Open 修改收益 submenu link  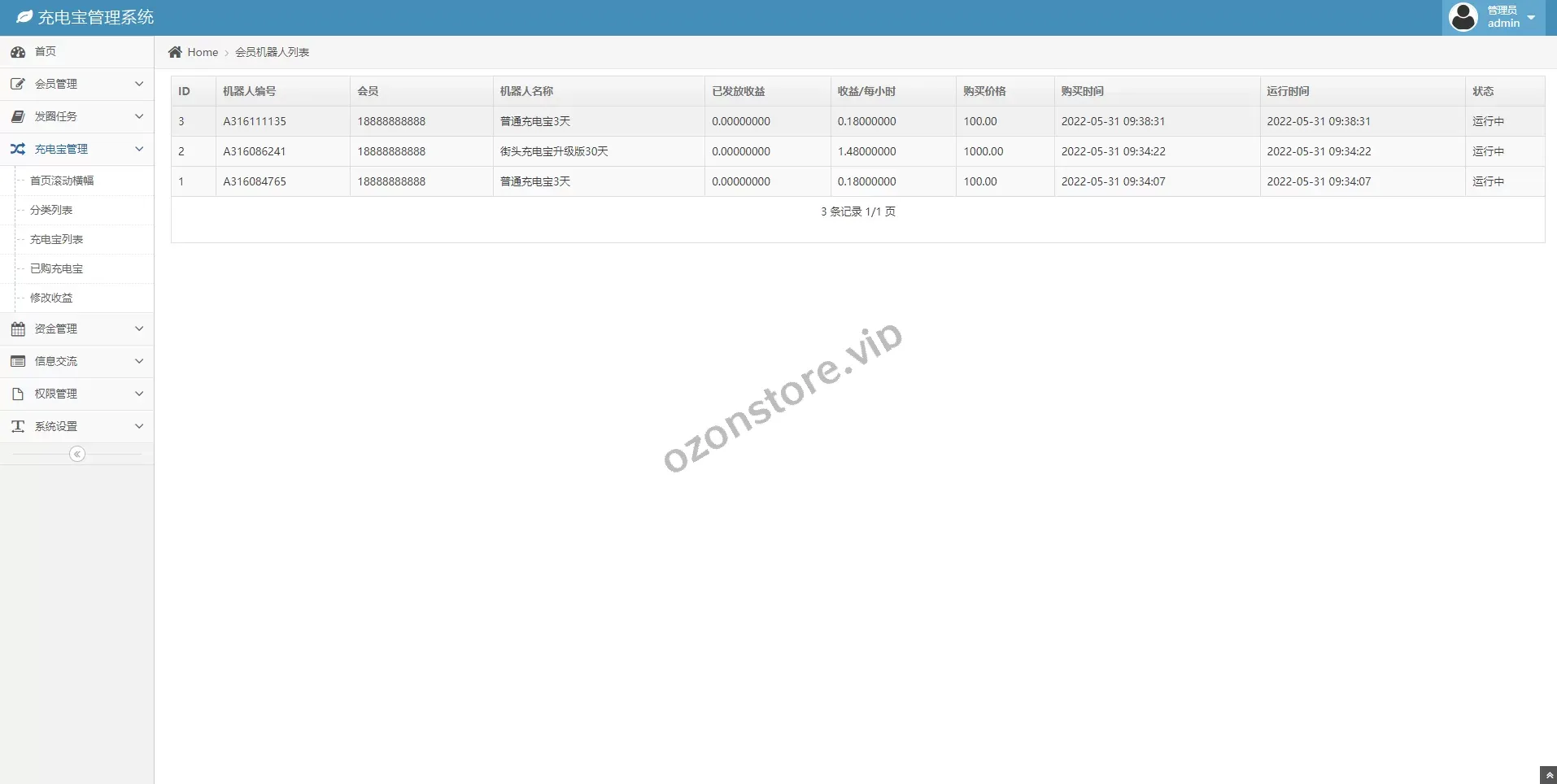51,298
